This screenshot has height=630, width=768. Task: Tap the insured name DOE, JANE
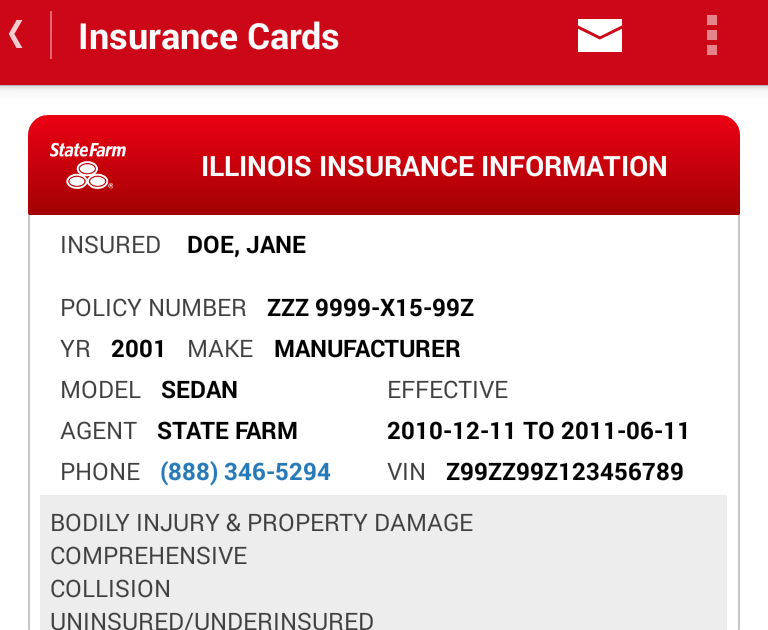(x=246, y=245)
